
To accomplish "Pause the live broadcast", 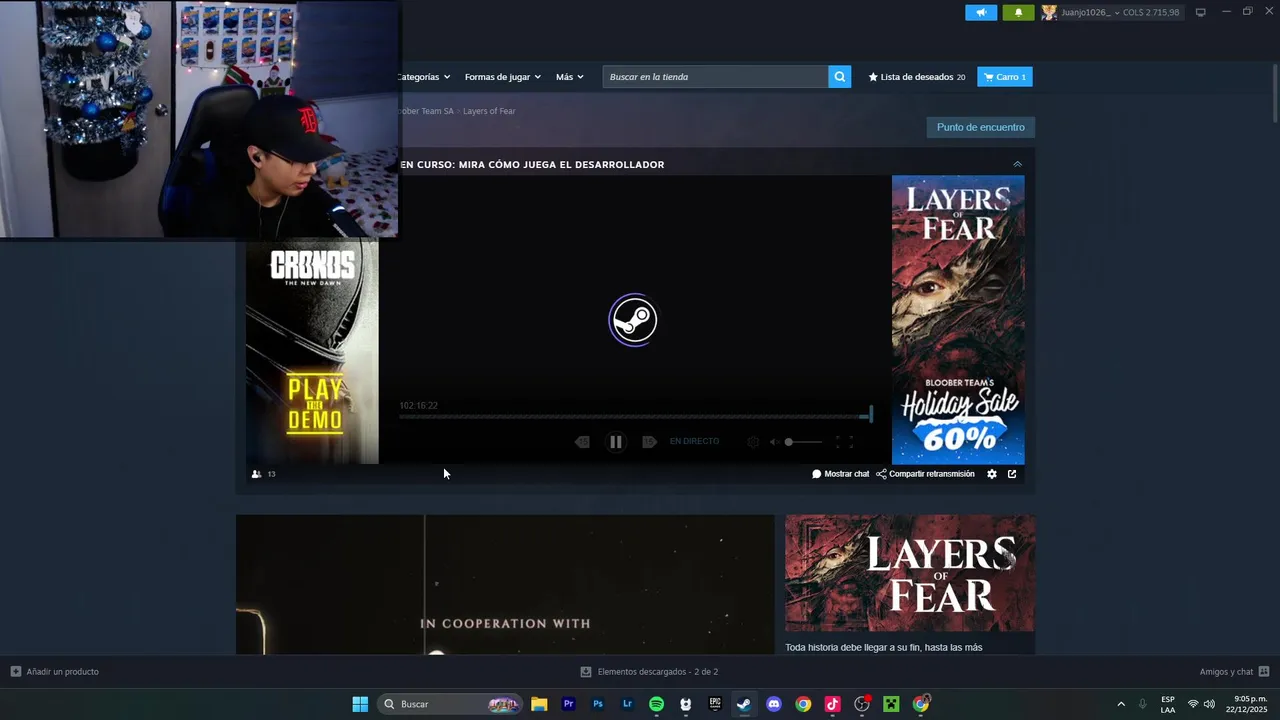I will (x=616, y=442).
